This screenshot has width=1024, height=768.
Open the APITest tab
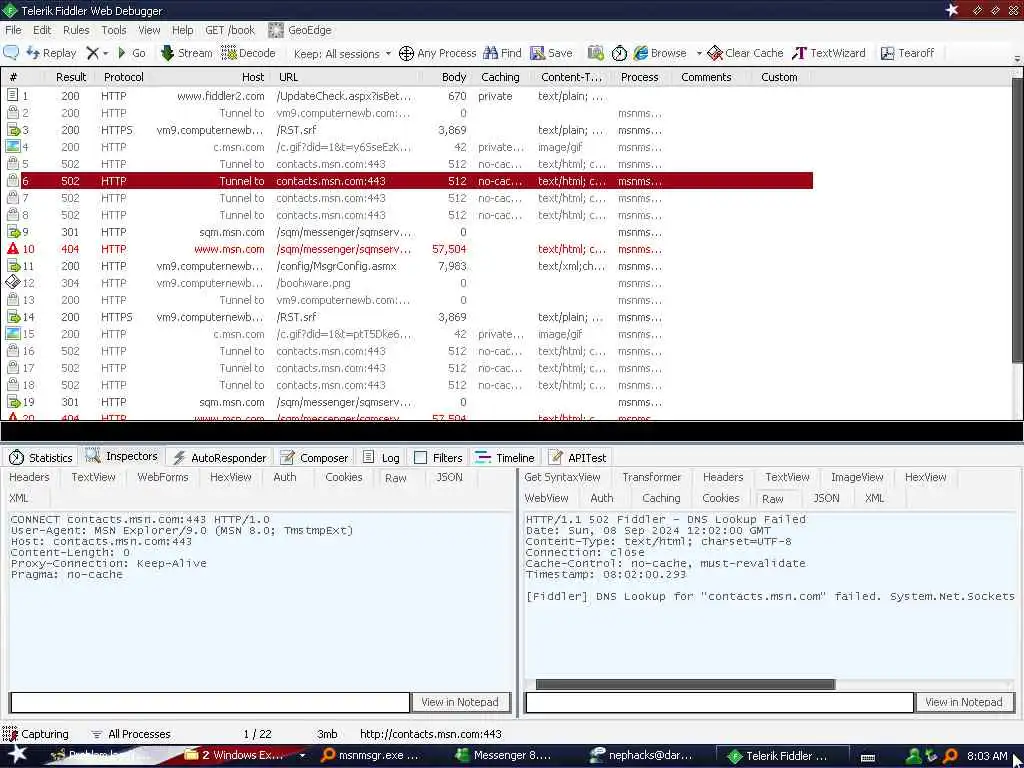click(577, 458)
